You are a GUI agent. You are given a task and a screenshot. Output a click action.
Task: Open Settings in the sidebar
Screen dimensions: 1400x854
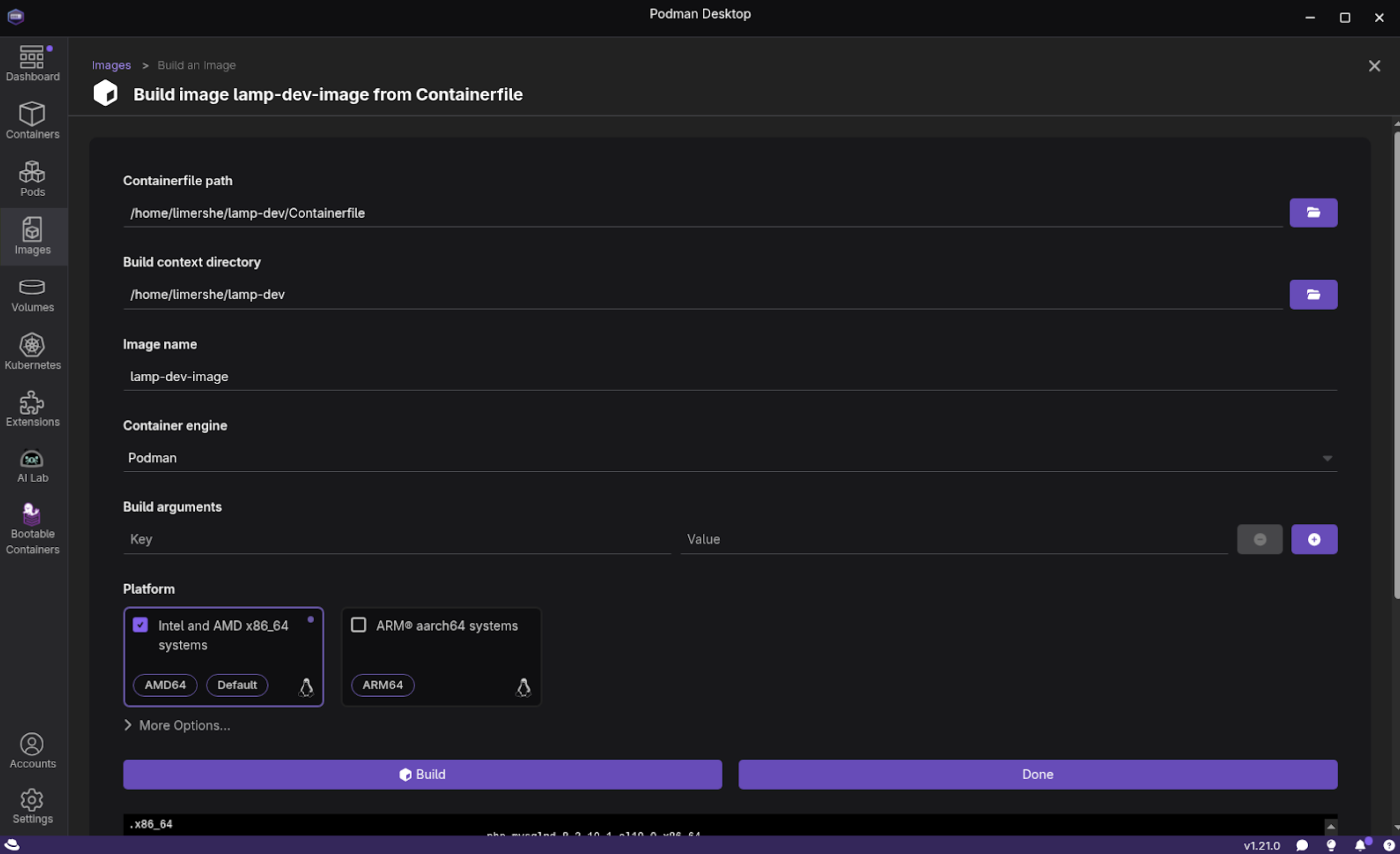click(33, 806)
